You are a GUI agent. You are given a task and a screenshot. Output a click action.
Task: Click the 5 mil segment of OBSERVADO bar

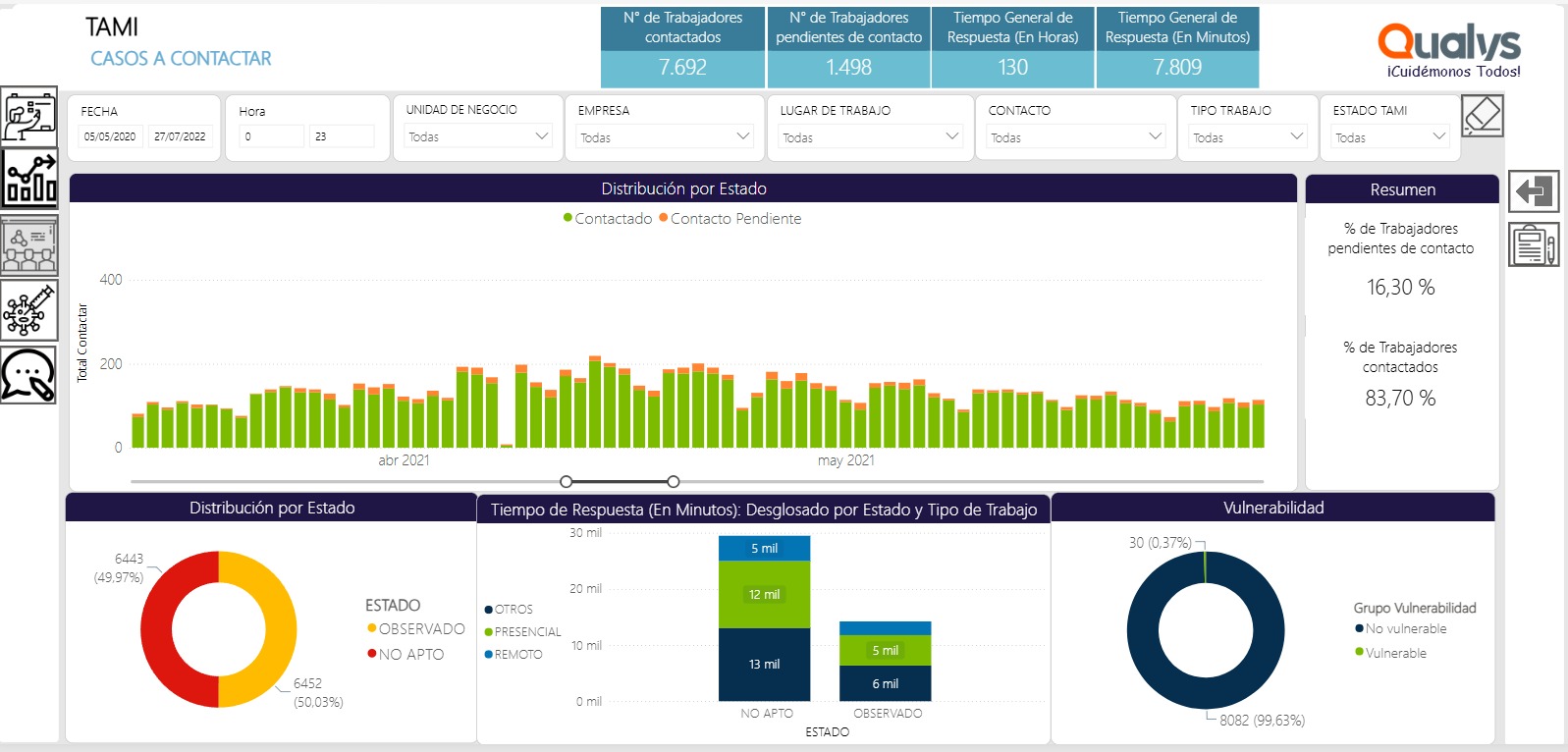coord(885,651)
